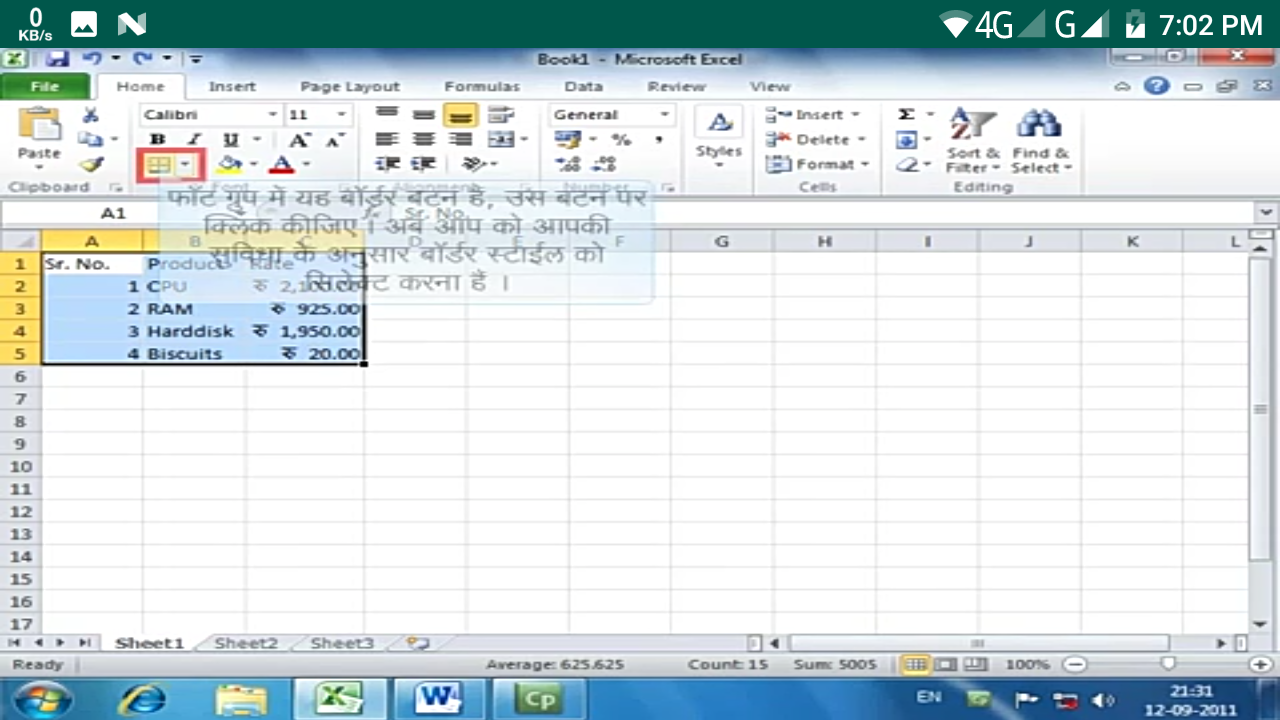Select the Format Painter brush

[91, 164]
